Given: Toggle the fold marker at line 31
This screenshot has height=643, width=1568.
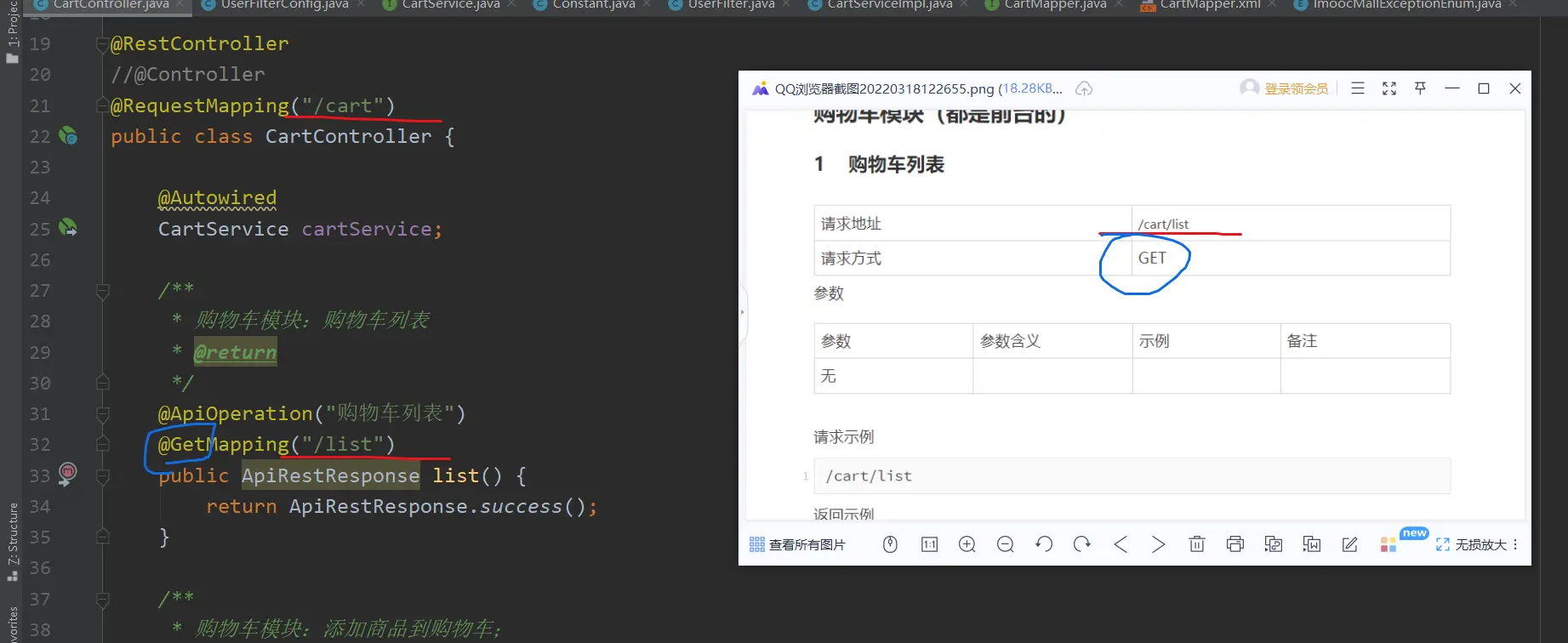Looking at the screenshot, I should 103,414.
